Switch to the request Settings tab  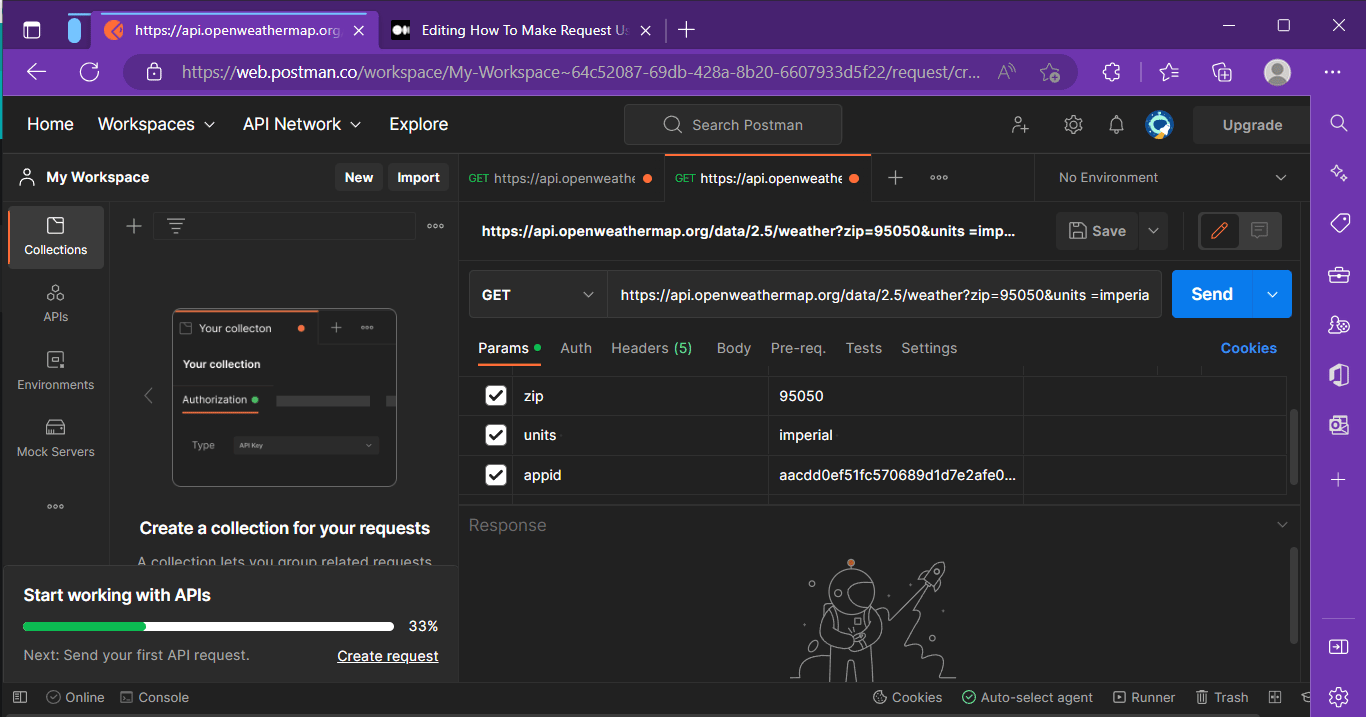[x=929, y=348]
